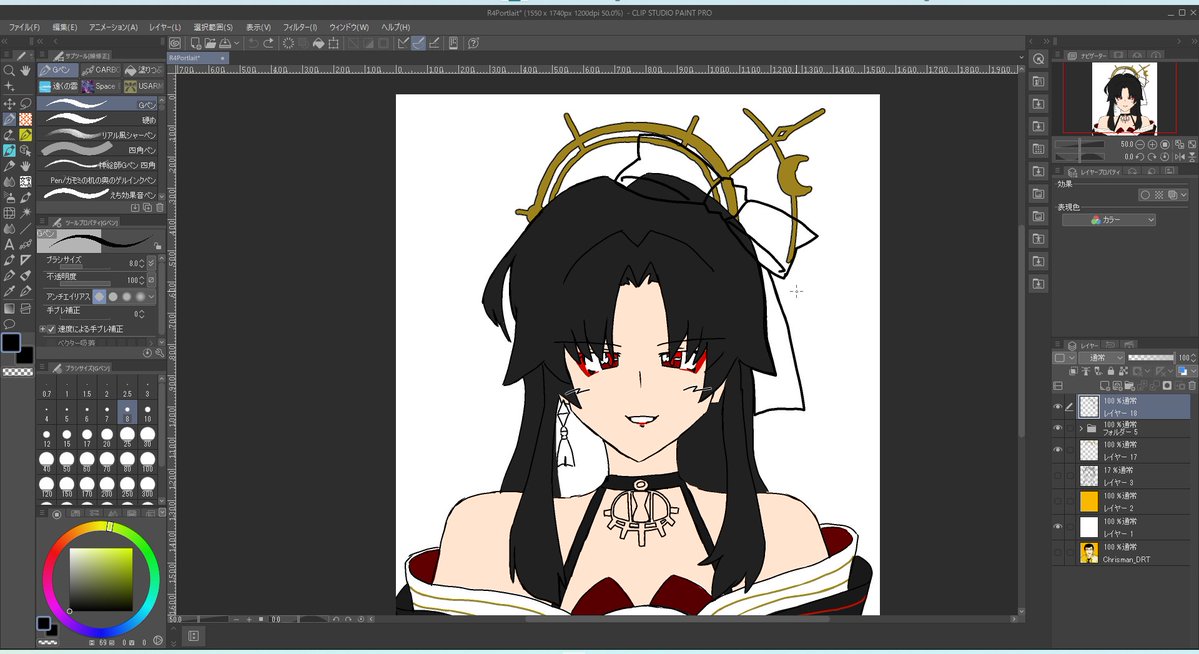Click the Undo icon in command bar
The height and width of the screenshot is (654, 1199).
click(x=253, y=44)
